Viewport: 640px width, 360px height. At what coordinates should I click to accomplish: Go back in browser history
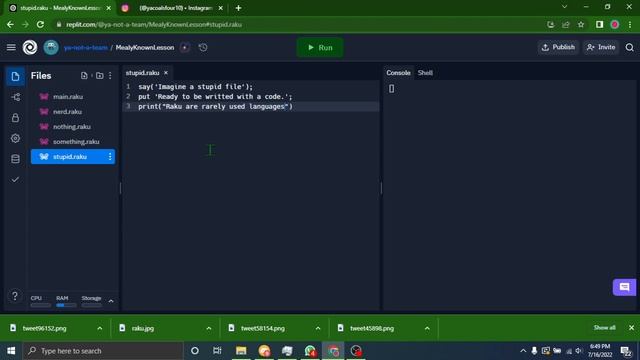click(x=10, y=24)
